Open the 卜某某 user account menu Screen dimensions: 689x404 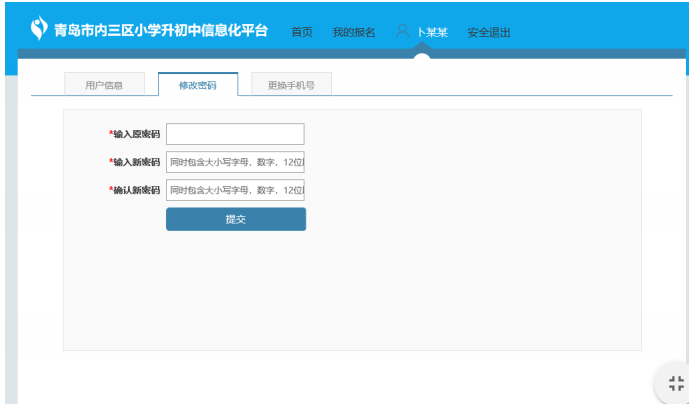pyautogui.click(x=432, y=32)
